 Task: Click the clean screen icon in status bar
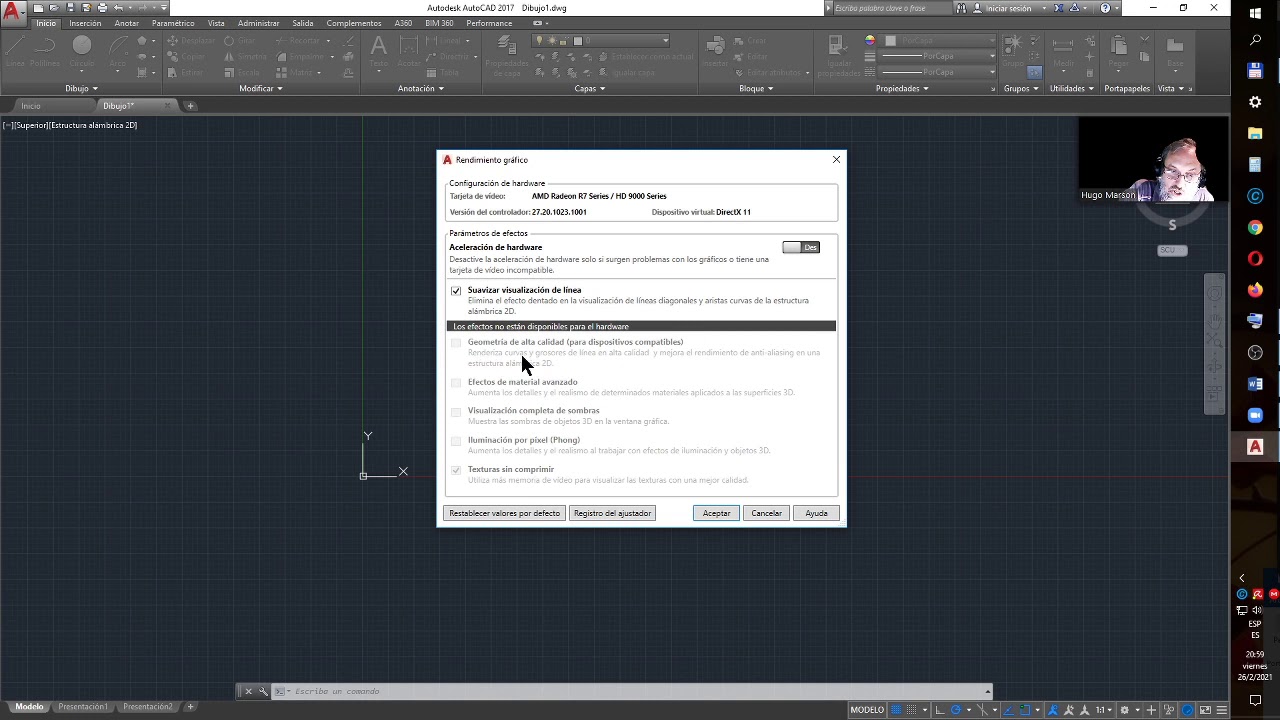(x=1205, y=710)
